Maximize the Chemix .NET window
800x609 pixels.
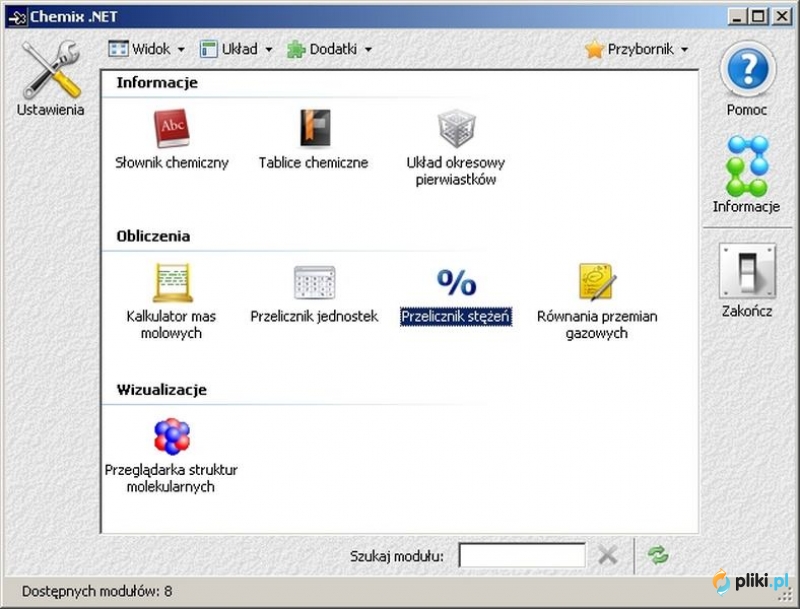click(759, 17)
